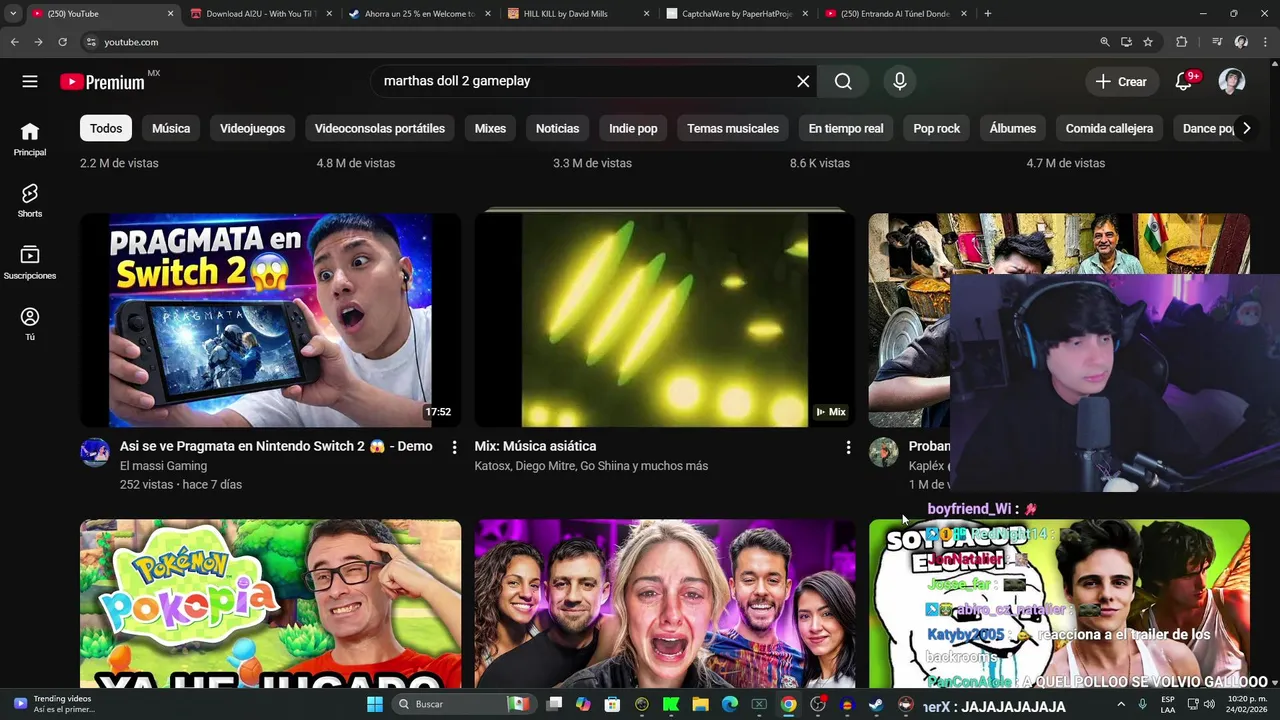
Task: Open the Chrome tab search dropdown
Action: click(13, 14)
